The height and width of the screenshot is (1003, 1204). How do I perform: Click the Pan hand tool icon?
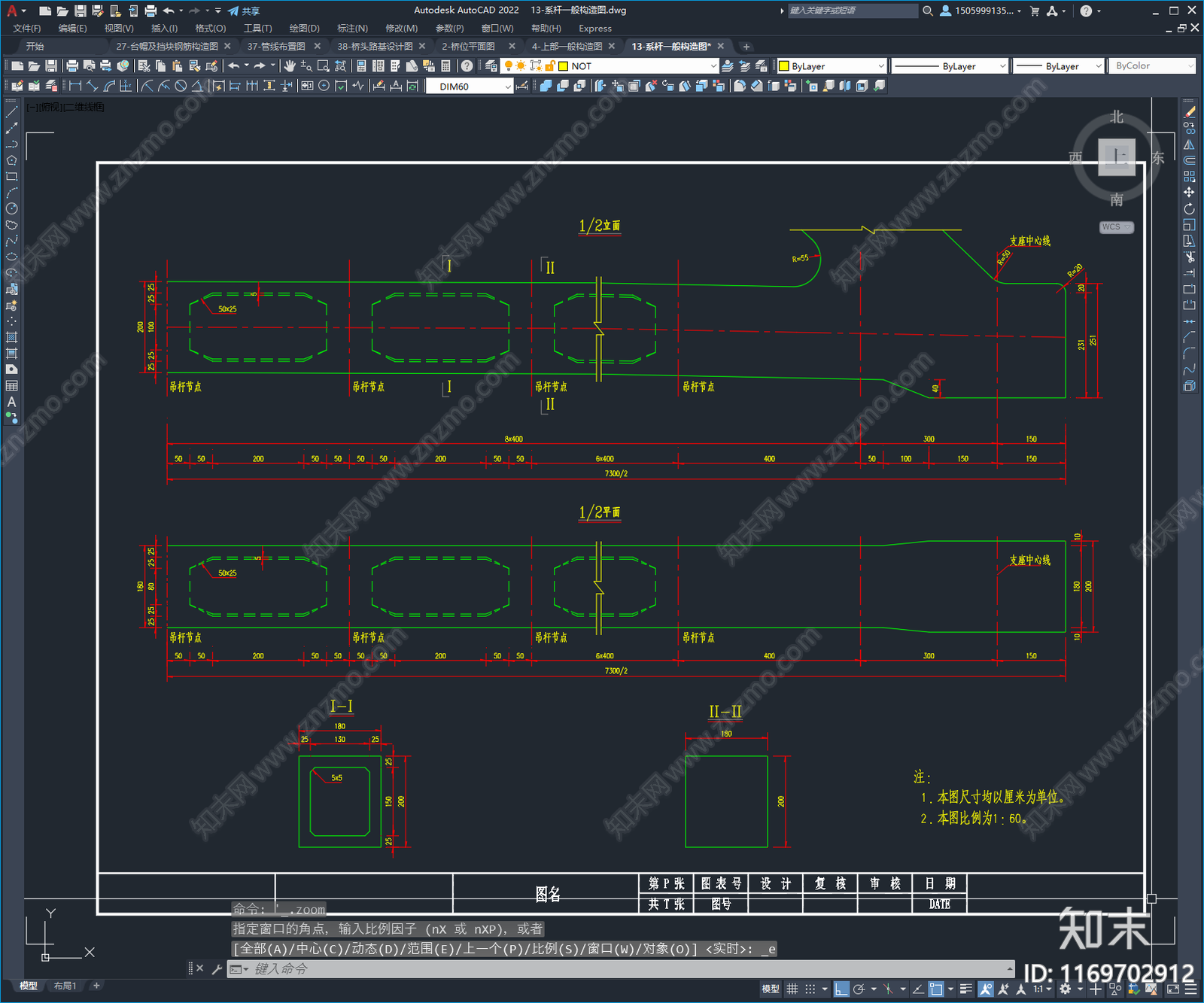[x=290, y=66]
